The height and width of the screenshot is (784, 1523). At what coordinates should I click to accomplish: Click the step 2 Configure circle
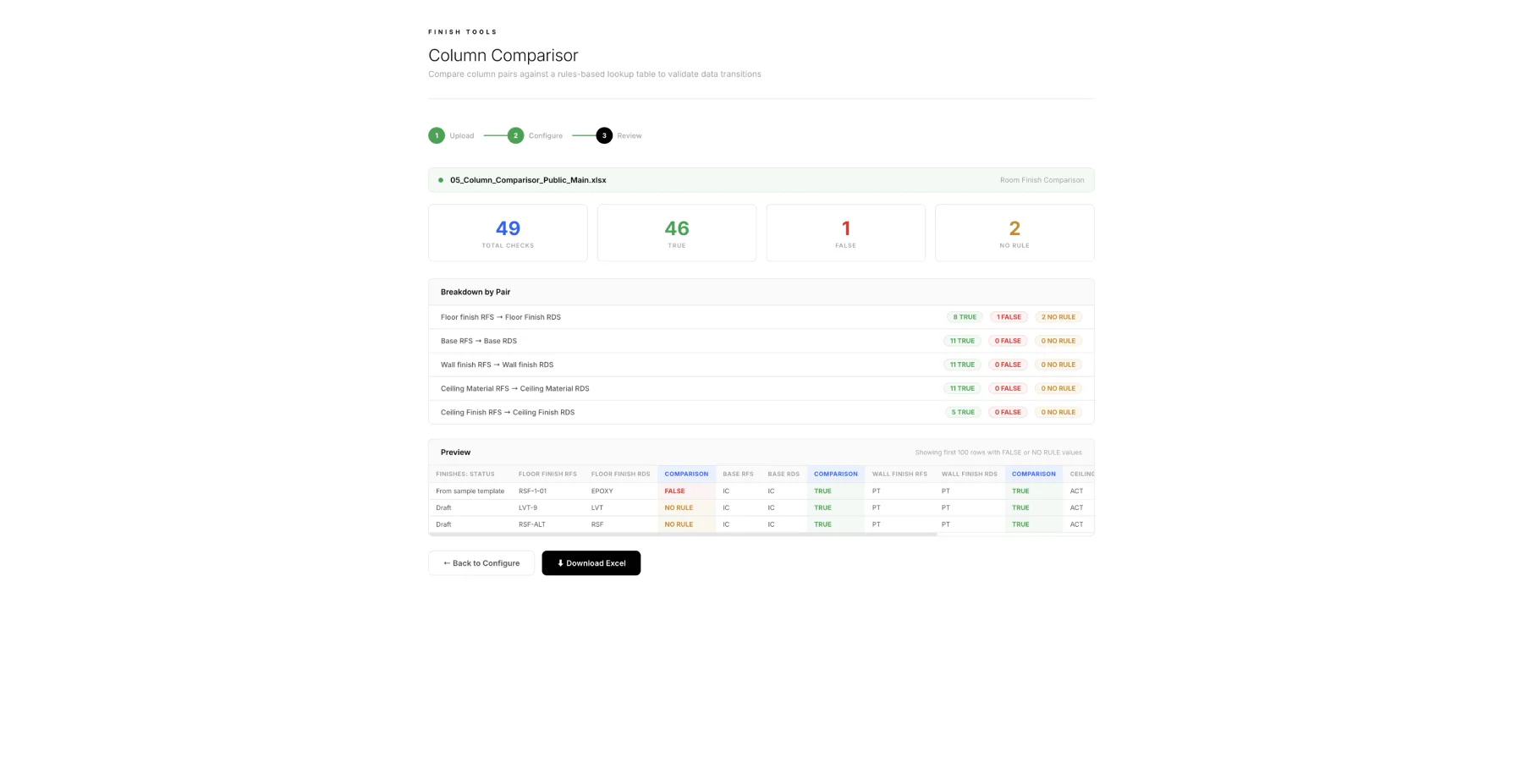coord(515,135)
